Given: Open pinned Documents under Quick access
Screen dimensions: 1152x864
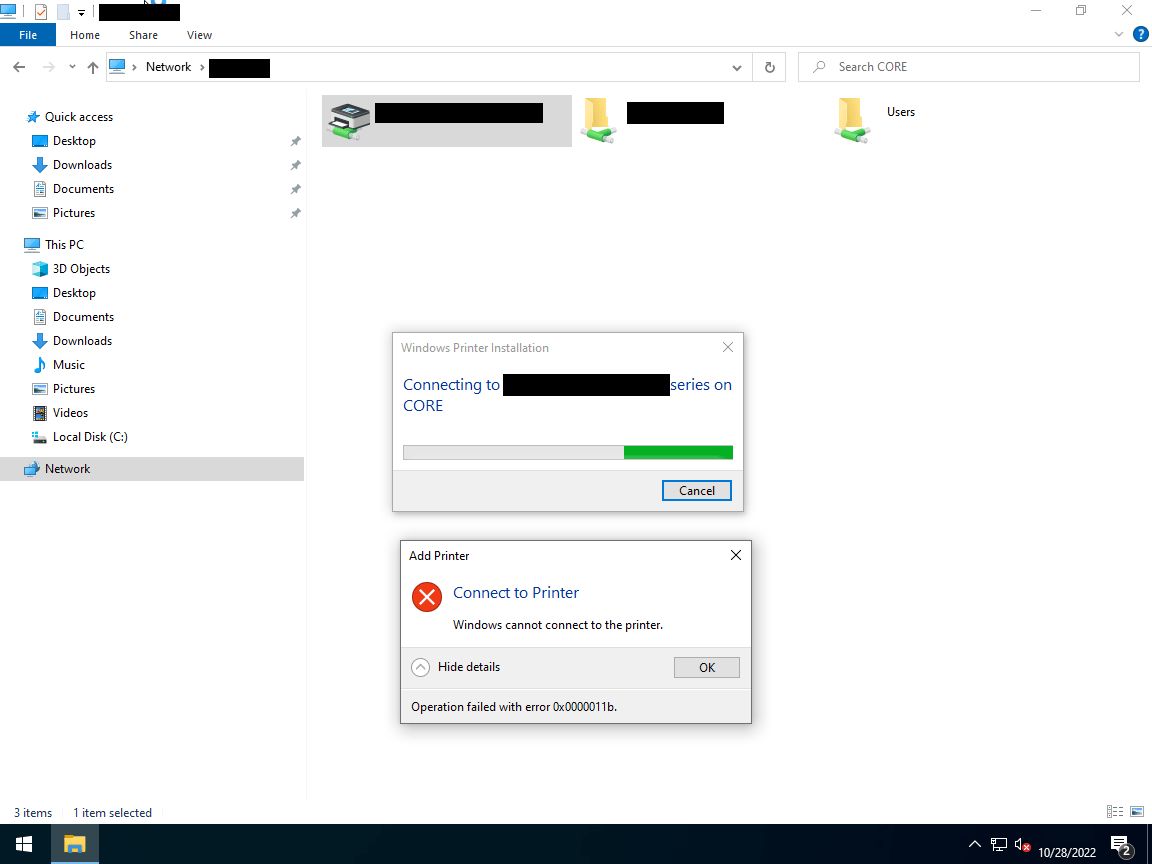Looking at the screenshot, I should coord(83,189).
